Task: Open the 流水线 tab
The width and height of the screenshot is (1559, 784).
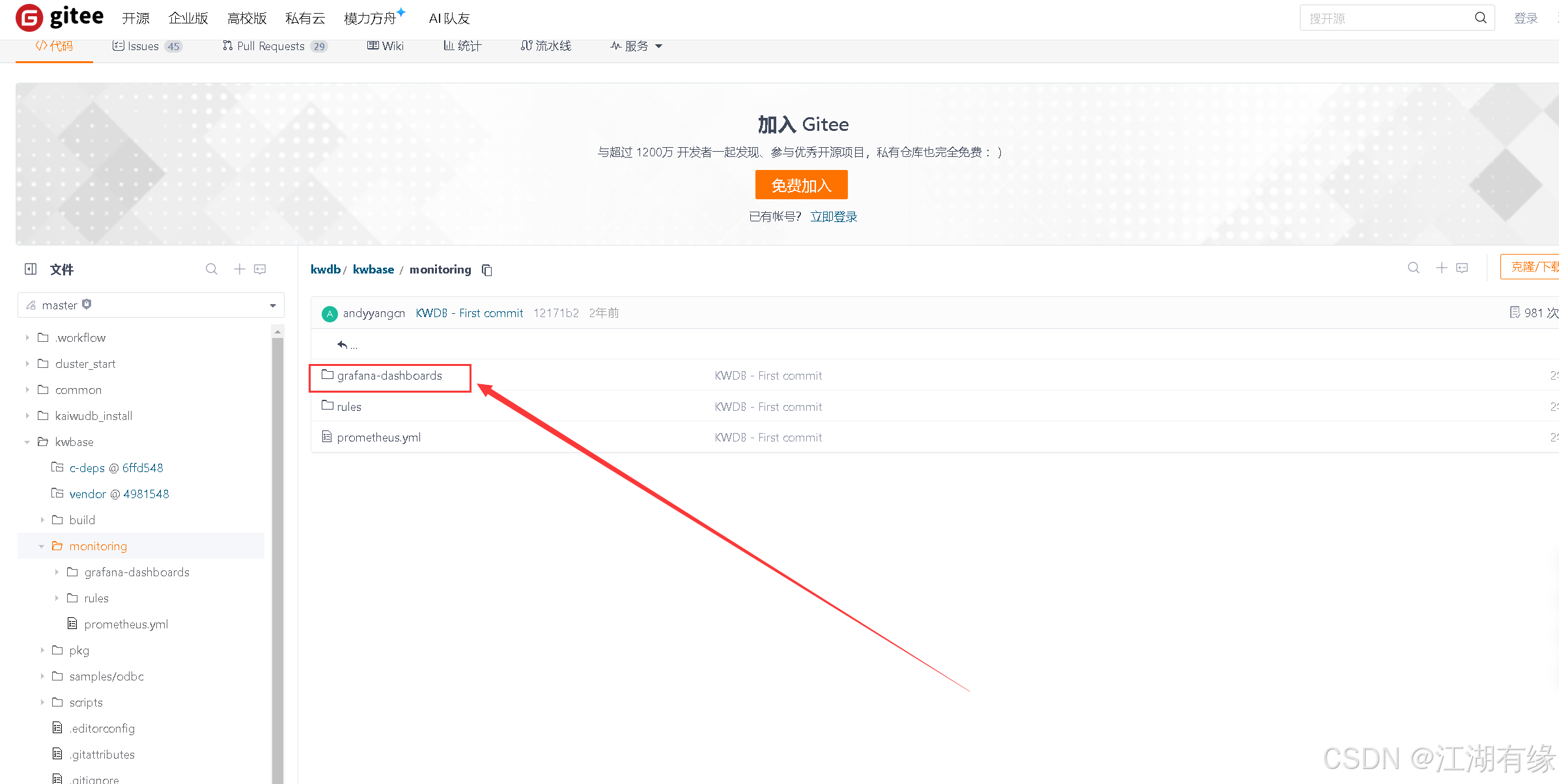Action: click(546, 46)
